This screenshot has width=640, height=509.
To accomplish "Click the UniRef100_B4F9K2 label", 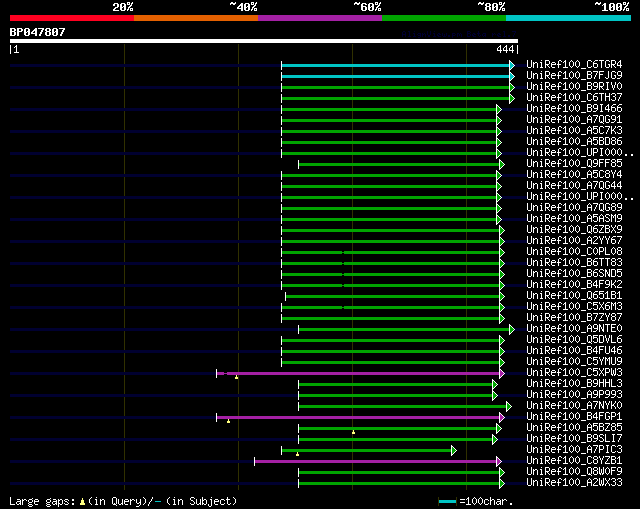I will (x=574, y=285).
